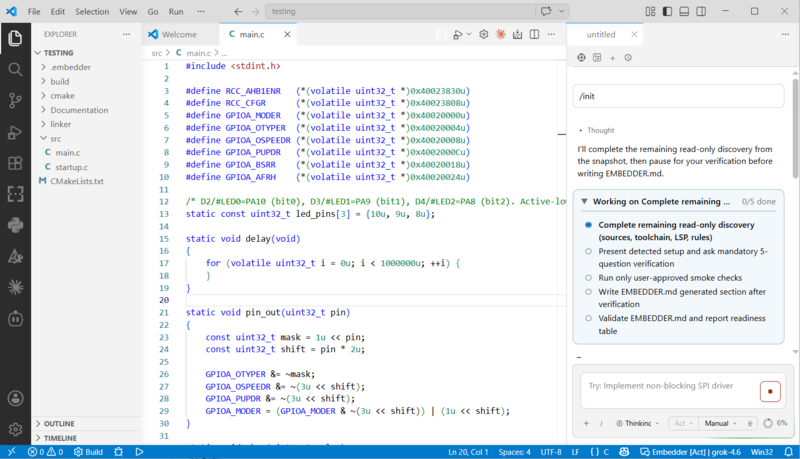Split the editor to the right
Screen dimensions: 800x459
click(534, 34)
